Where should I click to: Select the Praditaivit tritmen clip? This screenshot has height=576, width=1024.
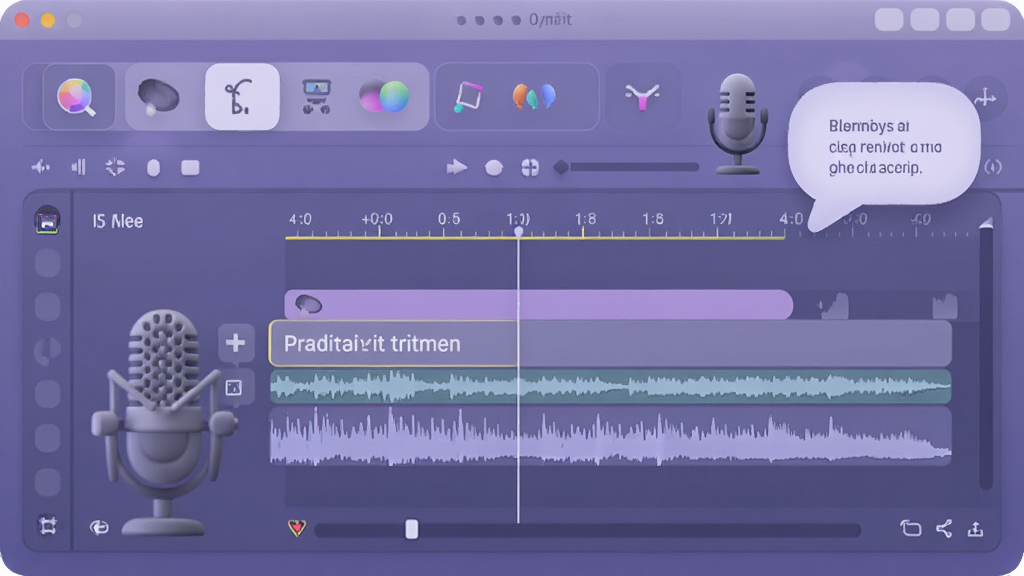click(610, 343)
